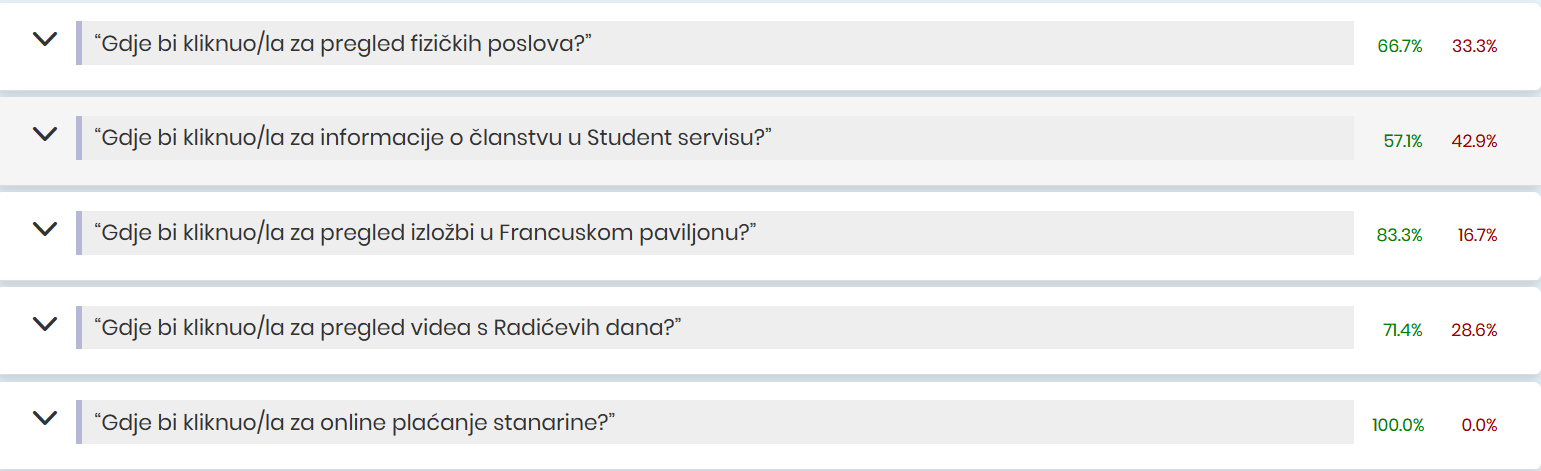
Task: Click the green 71.4% success figure
Action: pos(1402,330)
